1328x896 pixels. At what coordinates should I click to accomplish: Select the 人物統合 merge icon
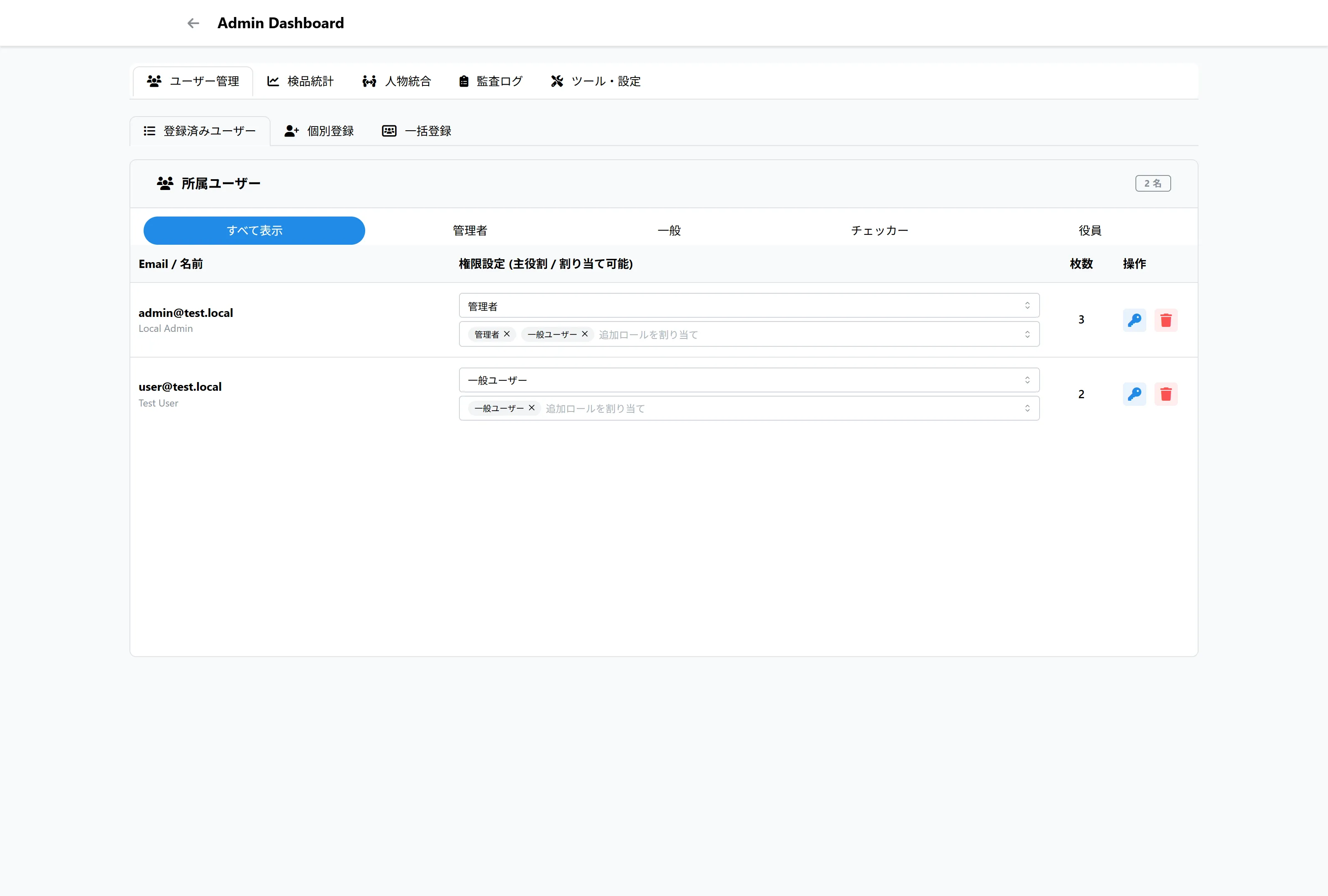coord(369,81)
